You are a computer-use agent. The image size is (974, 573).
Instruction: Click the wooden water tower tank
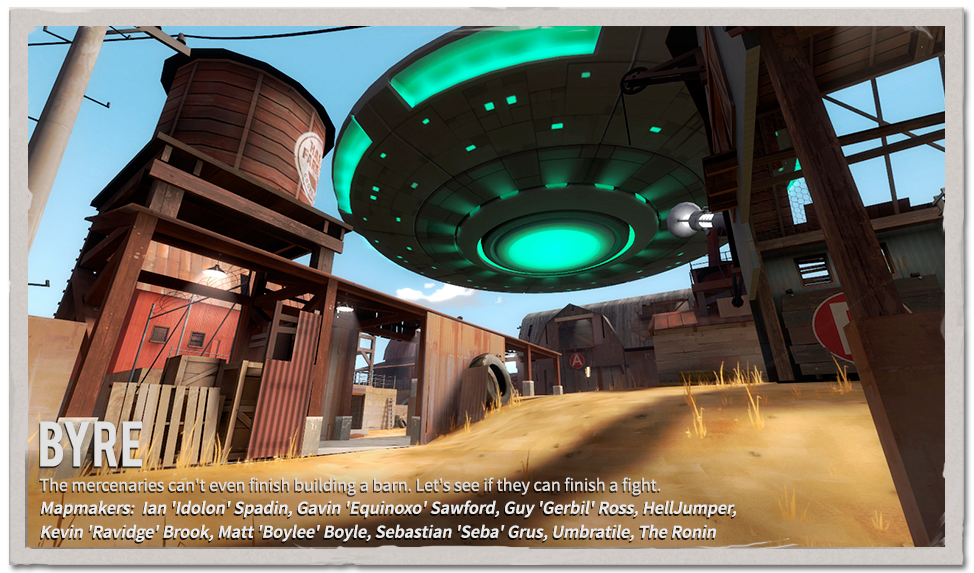pos(240,110)
